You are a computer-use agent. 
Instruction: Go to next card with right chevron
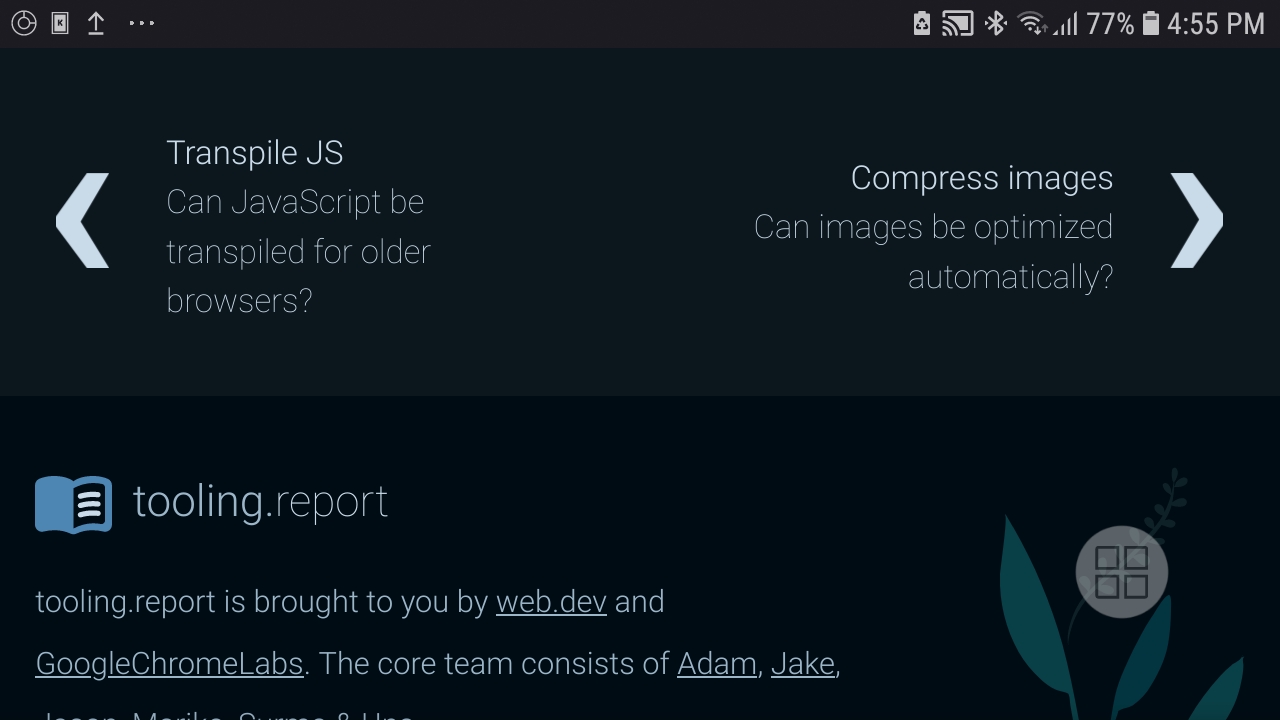1196,220
